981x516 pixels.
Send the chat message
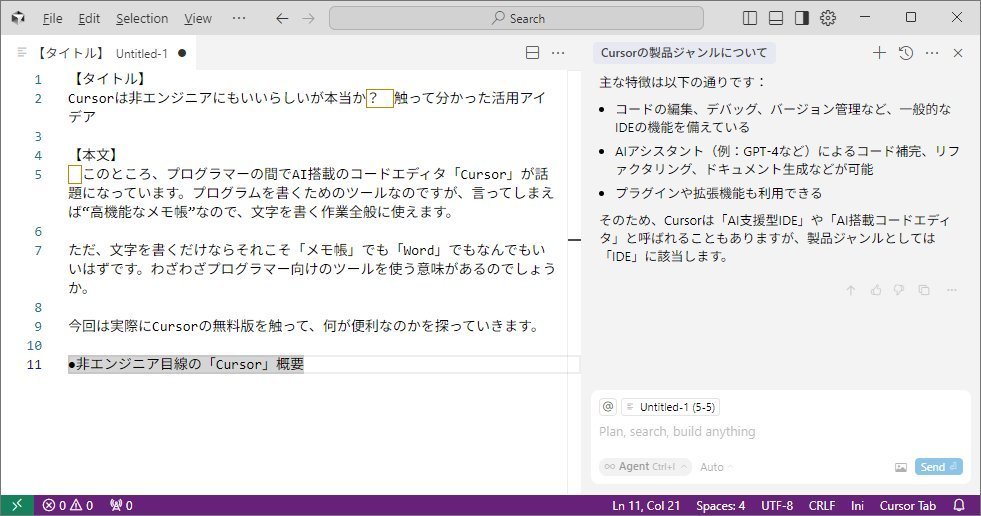(x=938, y=467)
